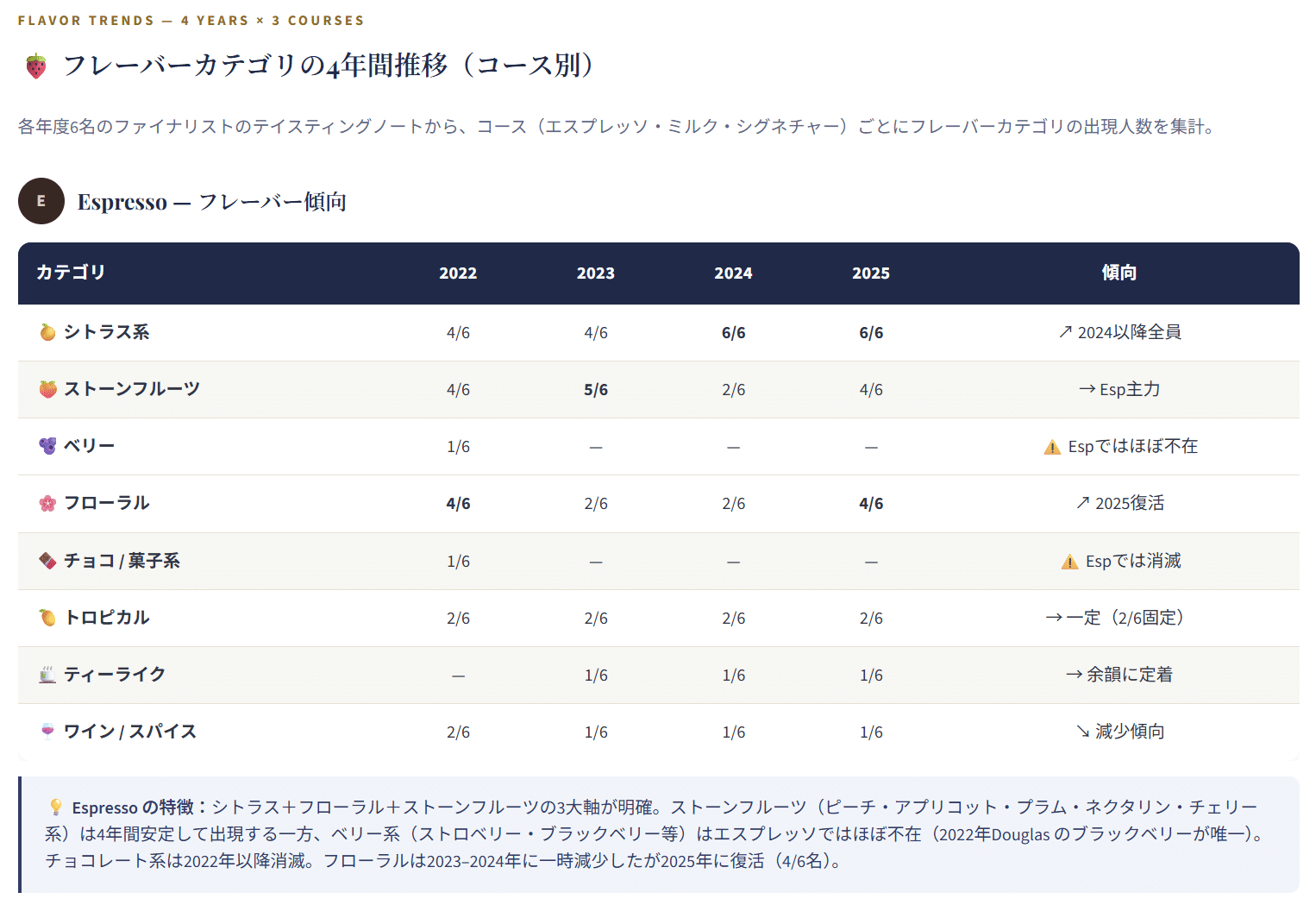
Task: Click the bold 5/6 in ストーンフルーツ 2023 cell
Action: 596,390
